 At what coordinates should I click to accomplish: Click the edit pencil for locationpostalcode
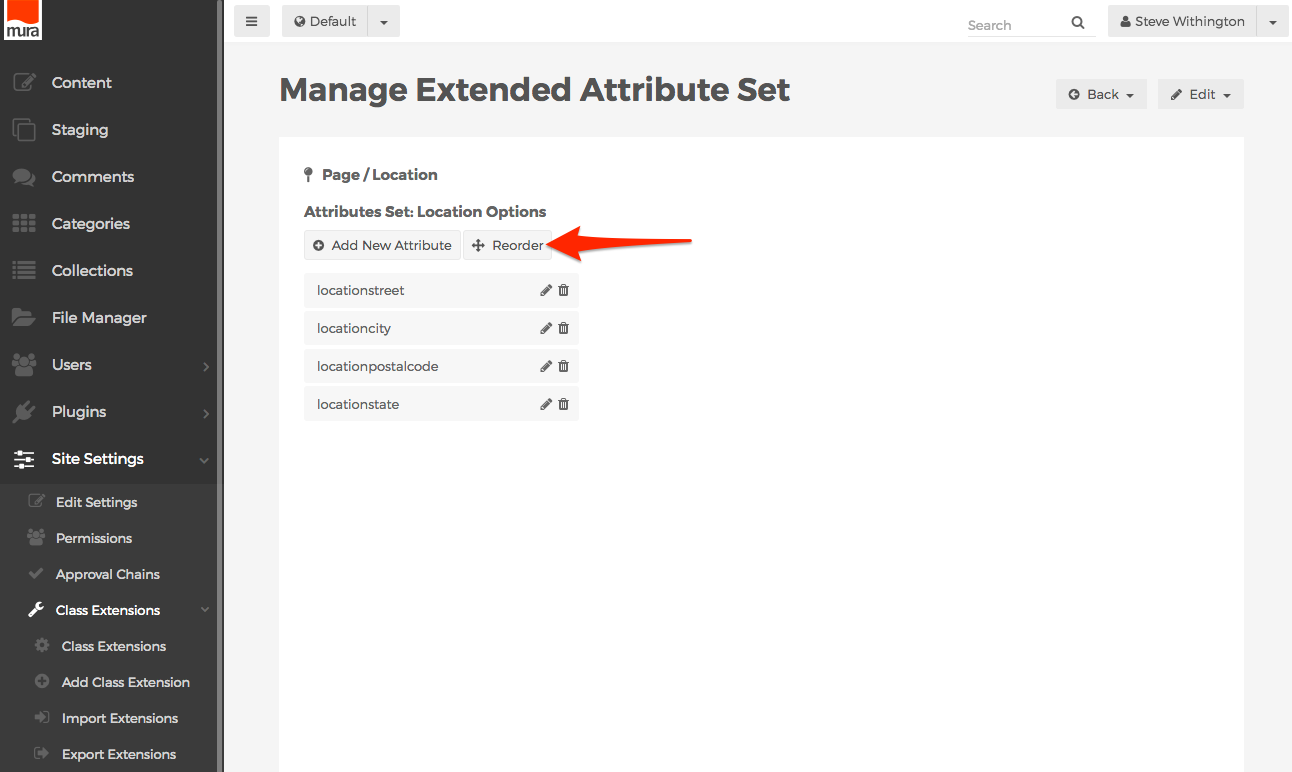click(546, 366)
